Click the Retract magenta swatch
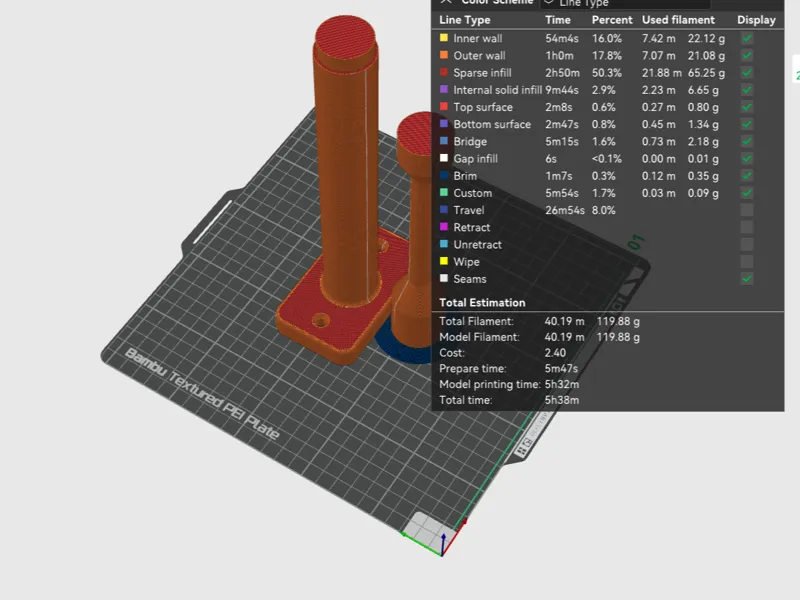This screenshot has height=600, width=800. pyautogui.click(x=444, y=227)
